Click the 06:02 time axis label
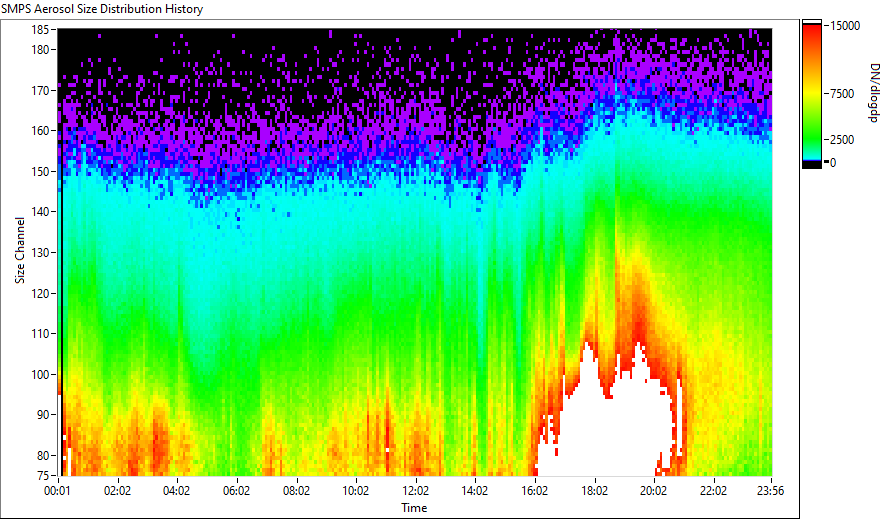Viewport: 884px width, 519px height. [x=236, y=491]
